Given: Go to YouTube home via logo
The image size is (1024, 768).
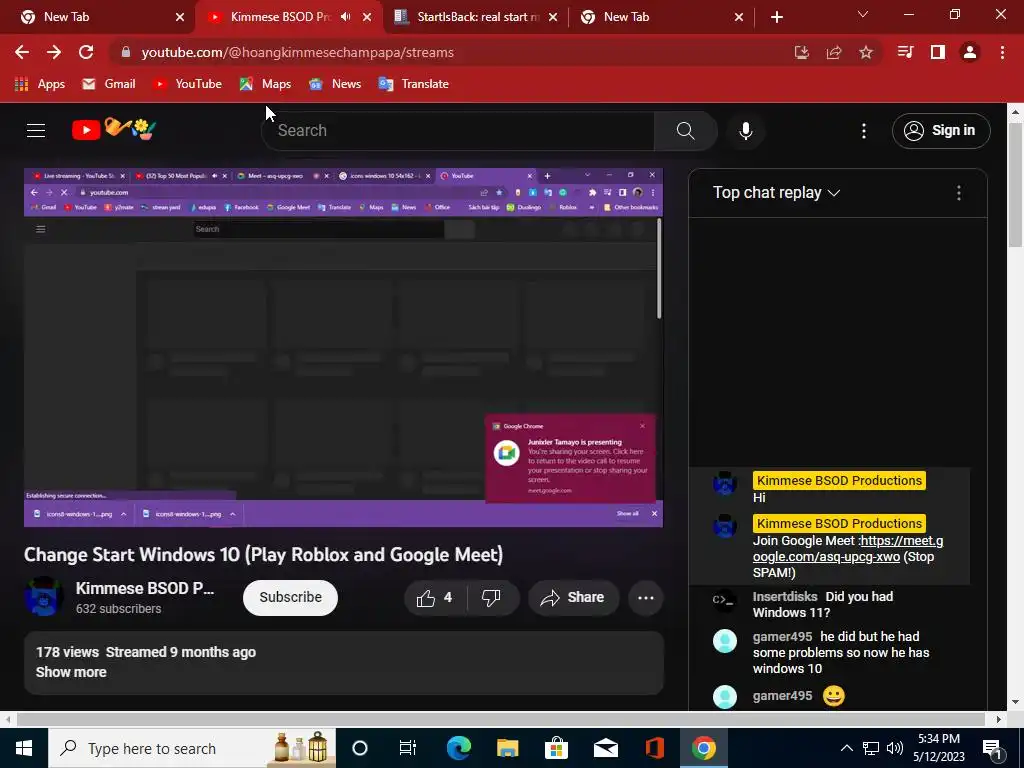Looking at the screenshot, I should (114, 129).
